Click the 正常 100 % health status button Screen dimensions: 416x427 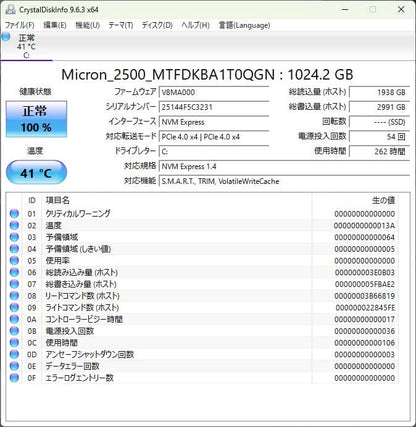click(x=36, y=119)
